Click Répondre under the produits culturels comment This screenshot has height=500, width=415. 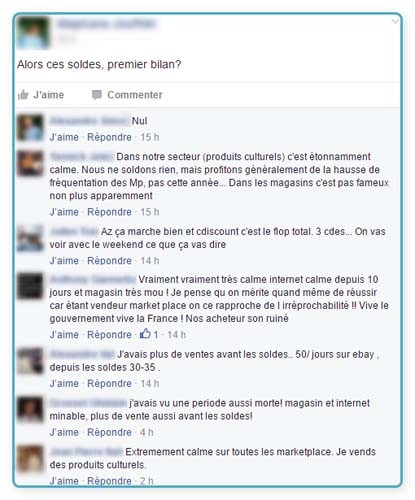point(109,212)
